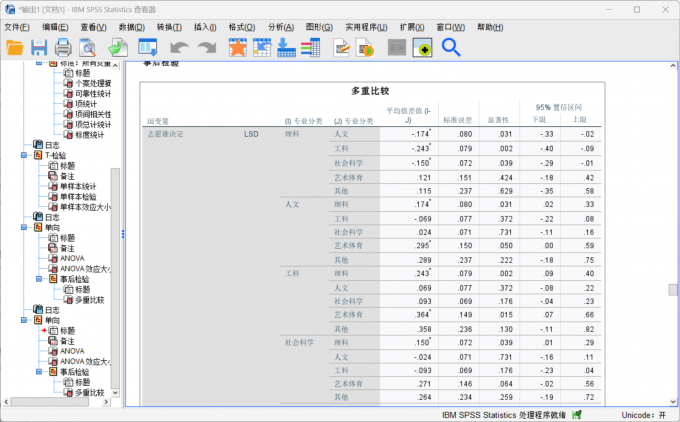Click the Redo arrow icon
680x422 pixels.
pos(207,47)
